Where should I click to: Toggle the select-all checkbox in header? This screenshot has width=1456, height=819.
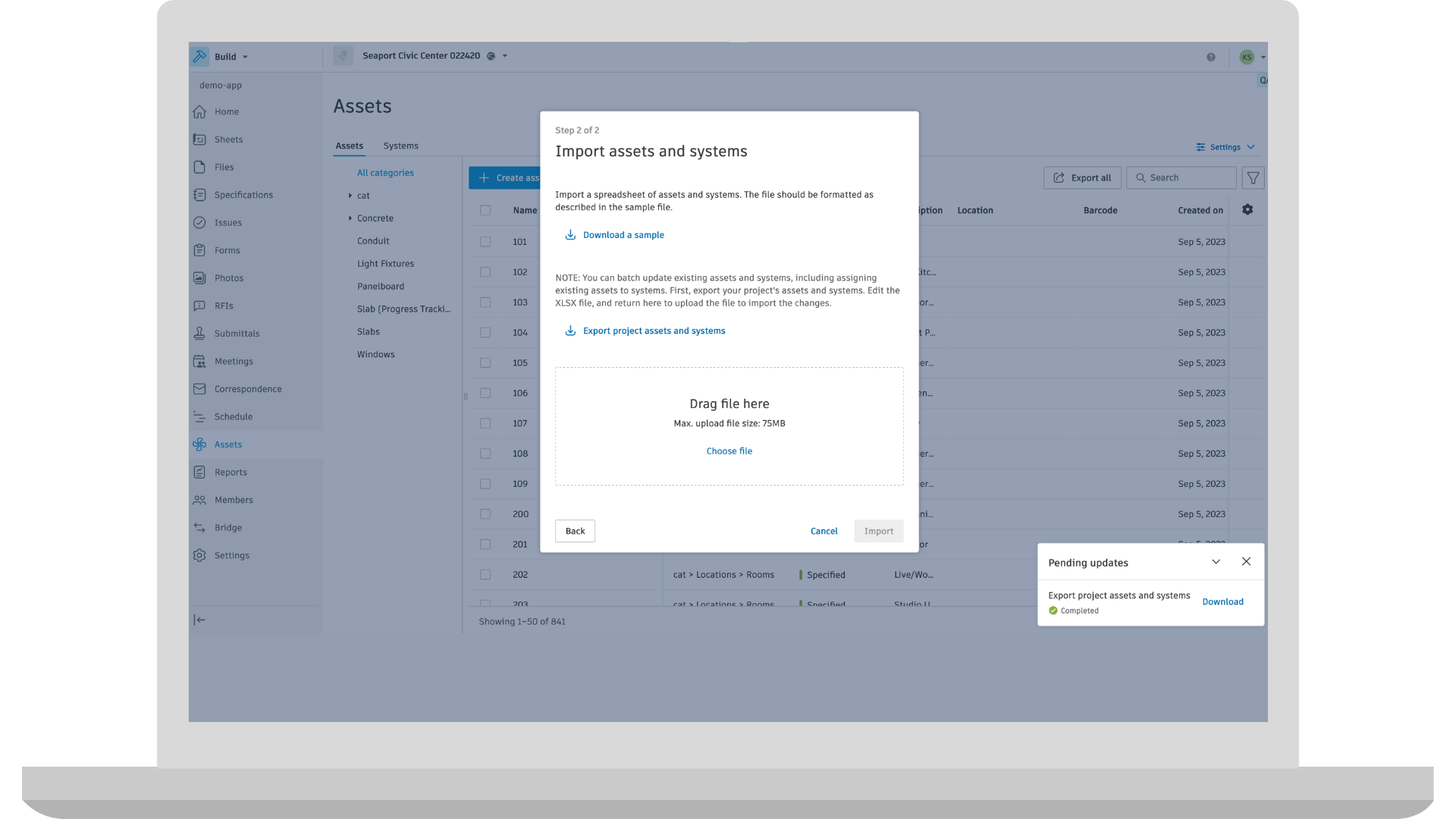point(485,211)
